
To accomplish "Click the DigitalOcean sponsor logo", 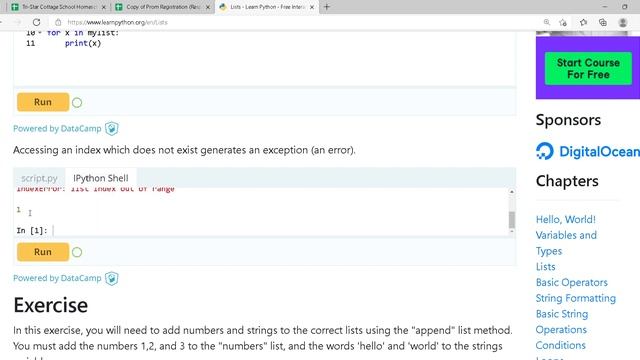I will (588, 151).
